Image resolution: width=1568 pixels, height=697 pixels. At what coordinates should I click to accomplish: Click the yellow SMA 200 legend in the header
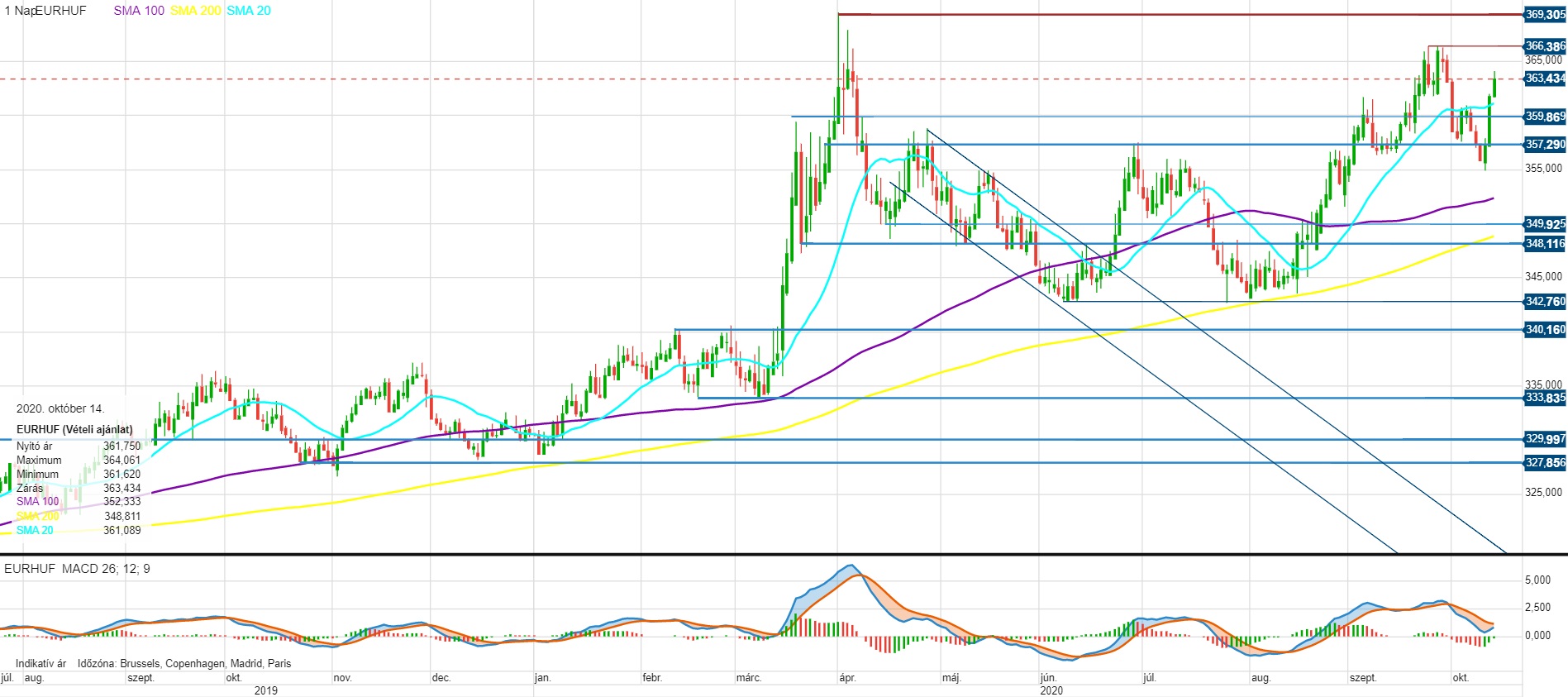pyautogui.click(x=196, y=11)
